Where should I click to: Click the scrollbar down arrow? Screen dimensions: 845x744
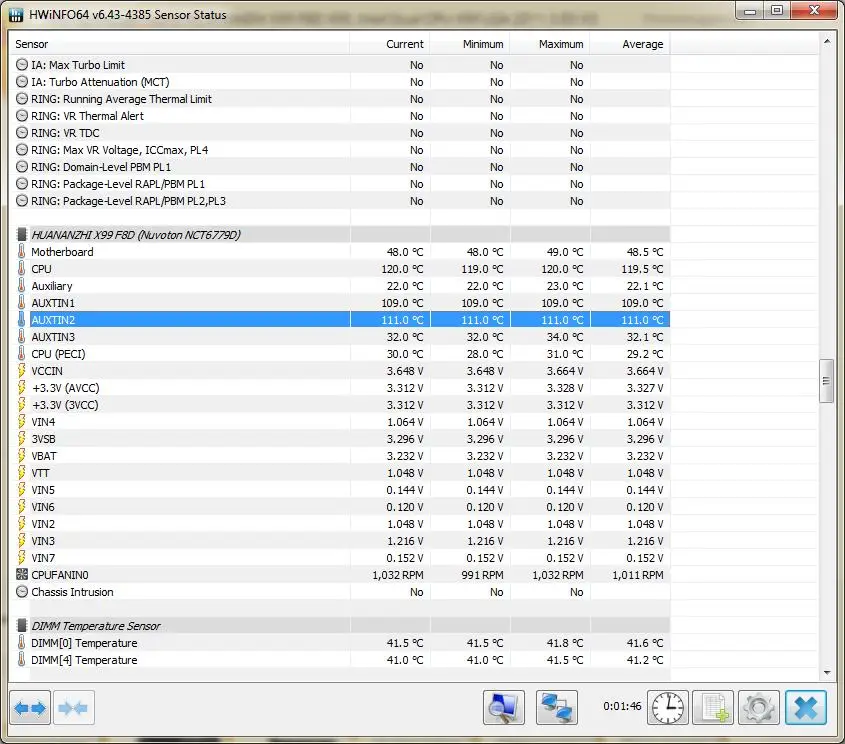(x=827, y=672)
